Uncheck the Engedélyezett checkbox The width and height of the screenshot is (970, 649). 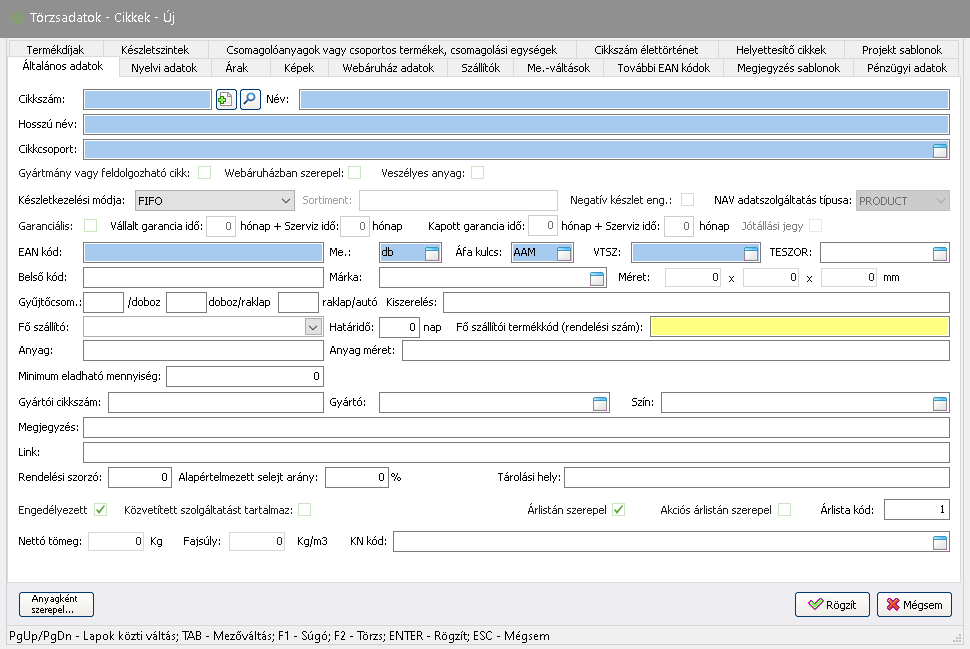pyautogui.click(x=100, y=510)
